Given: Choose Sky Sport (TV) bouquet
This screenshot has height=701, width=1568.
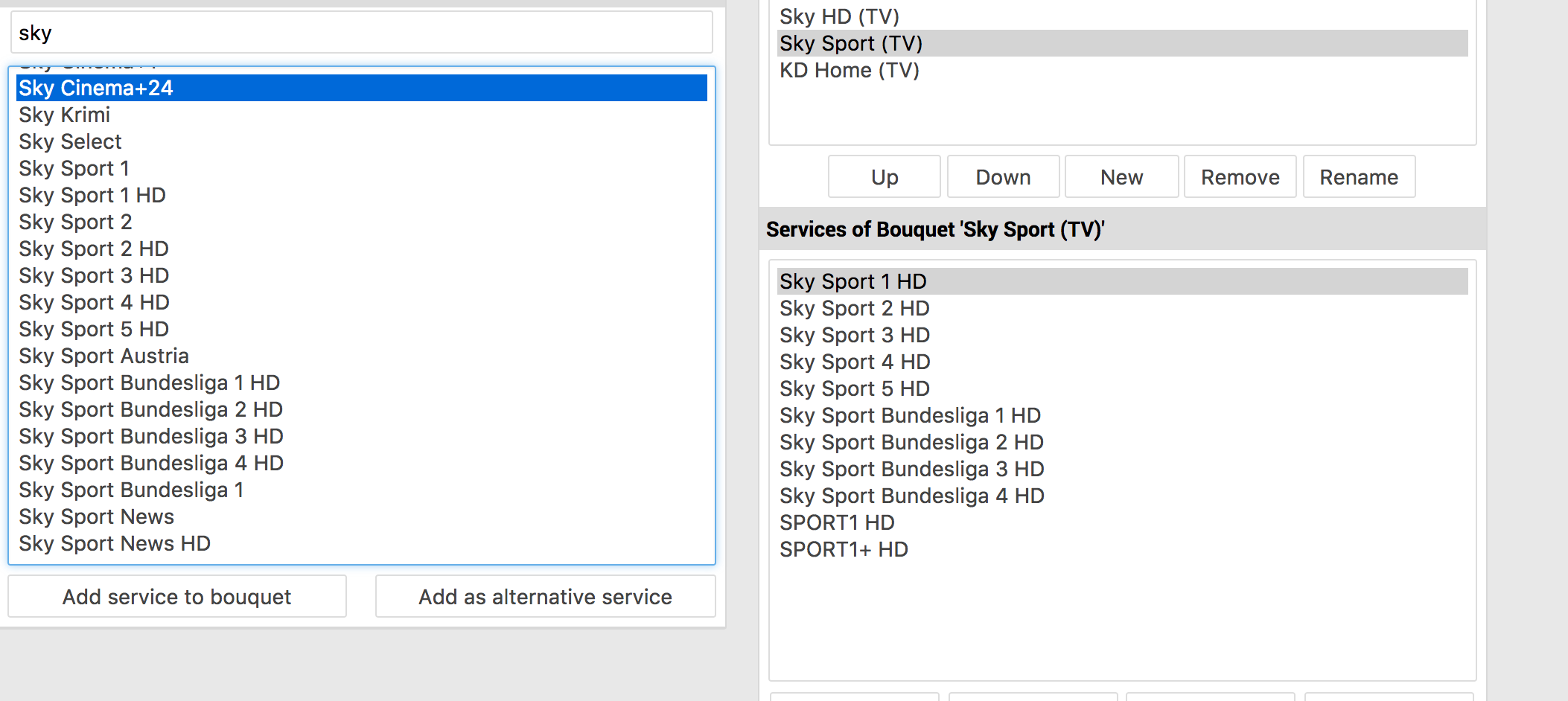Looking at the screenshot, I should tap(851, 44).
